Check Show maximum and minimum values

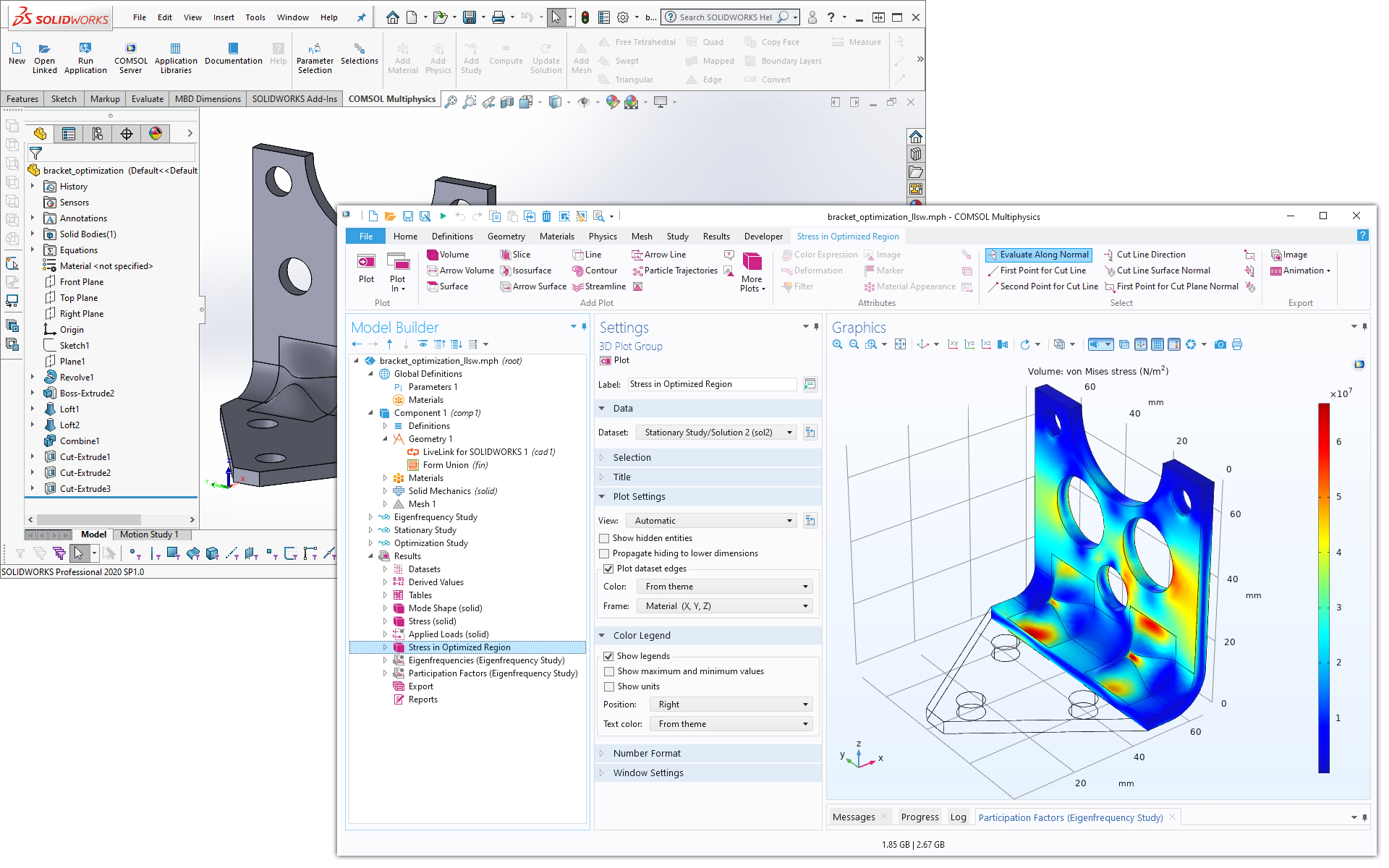click(x=609, y=671)
